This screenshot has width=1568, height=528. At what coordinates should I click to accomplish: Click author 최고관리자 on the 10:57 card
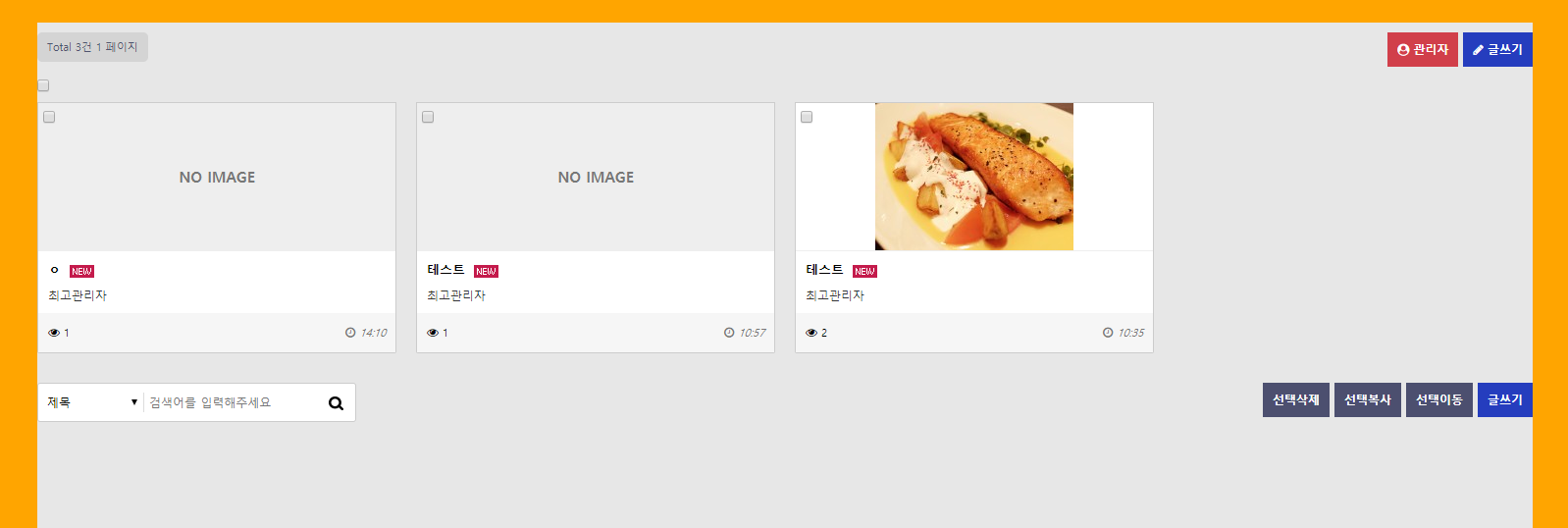click(x=456, y=295)
